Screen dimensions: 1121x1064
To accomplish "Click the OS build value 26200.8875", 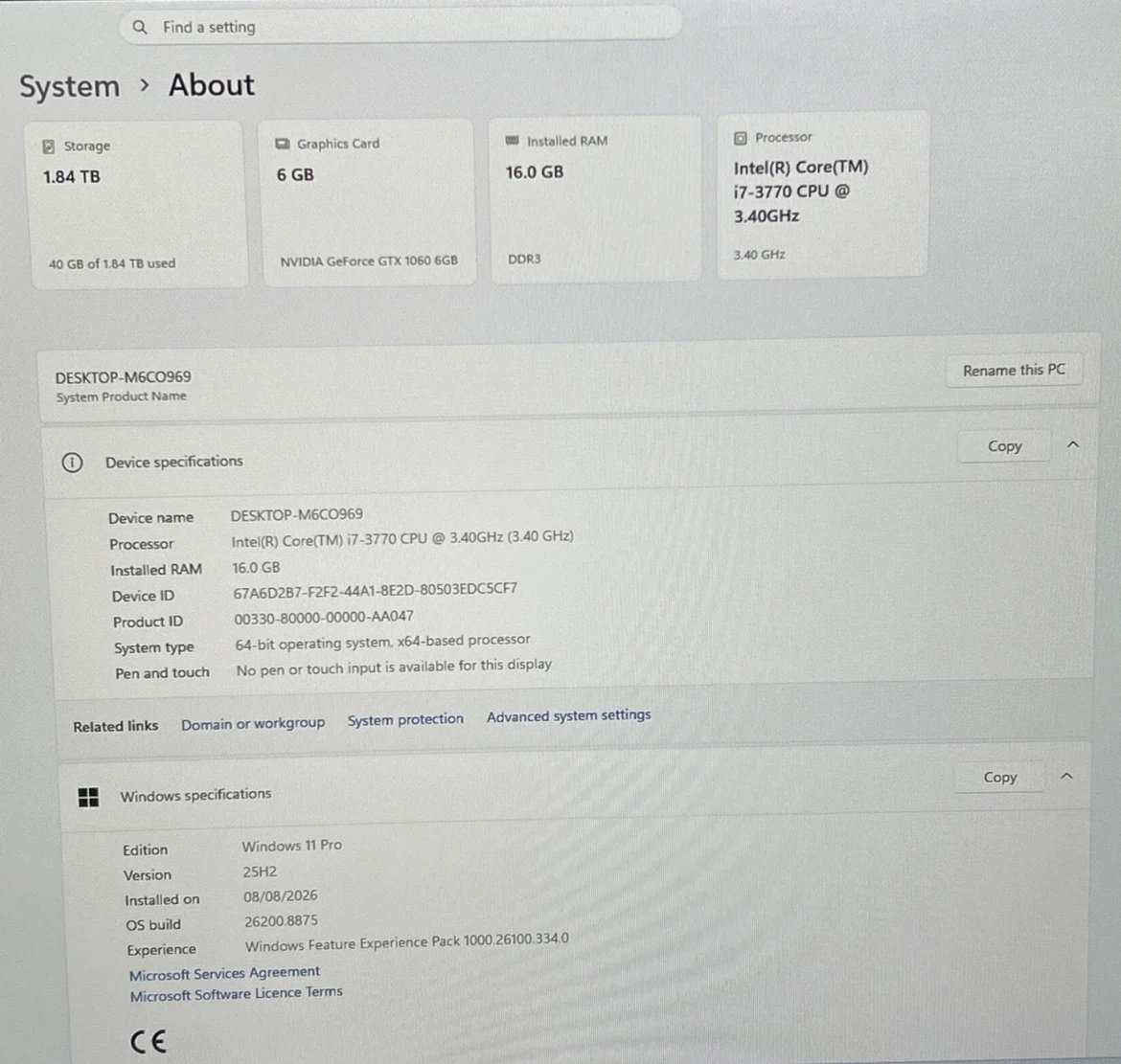I will click(x=281, y=921).
